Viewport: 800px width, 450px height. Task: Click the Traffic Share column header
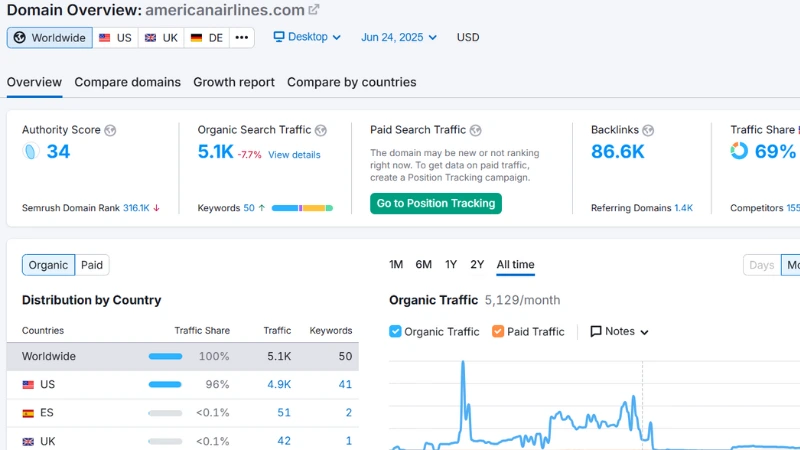click(202, 331)
